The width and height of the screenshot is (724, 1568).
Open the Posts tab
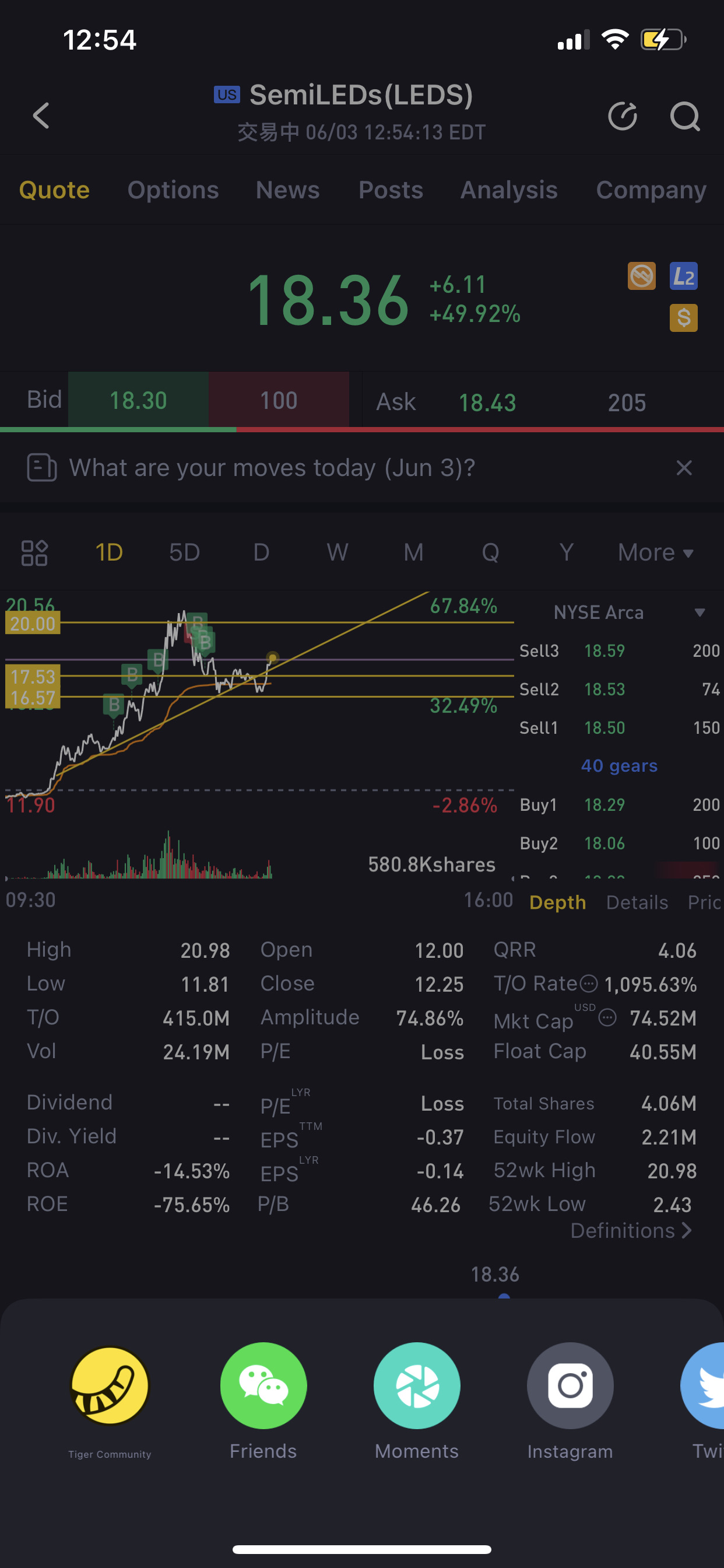coord(391,190)
